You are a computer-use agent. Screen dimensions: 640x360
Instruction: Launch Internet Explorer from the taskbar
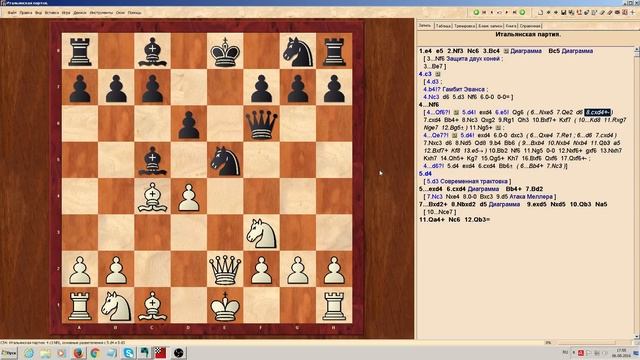[x=29, y=353]
